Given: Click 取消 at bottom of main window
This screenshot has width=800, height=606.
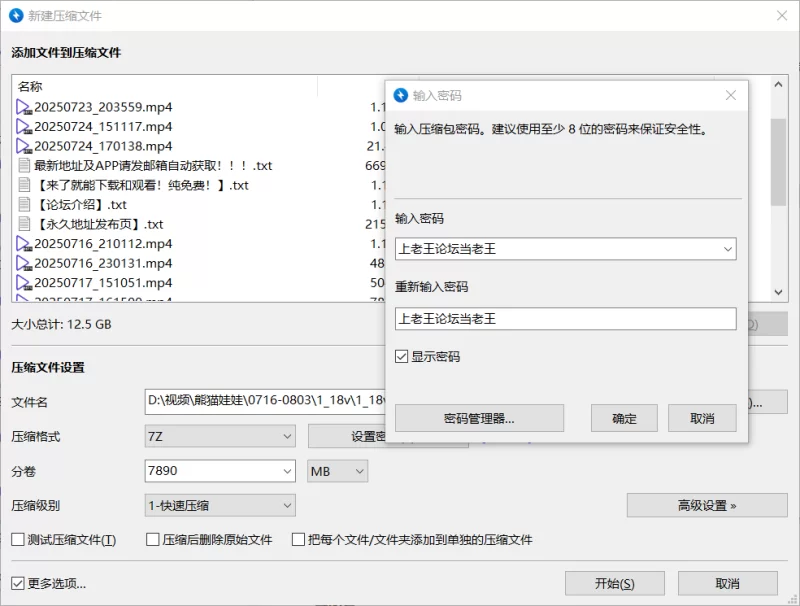Looking at the screenshot, I should pos(728,583).
